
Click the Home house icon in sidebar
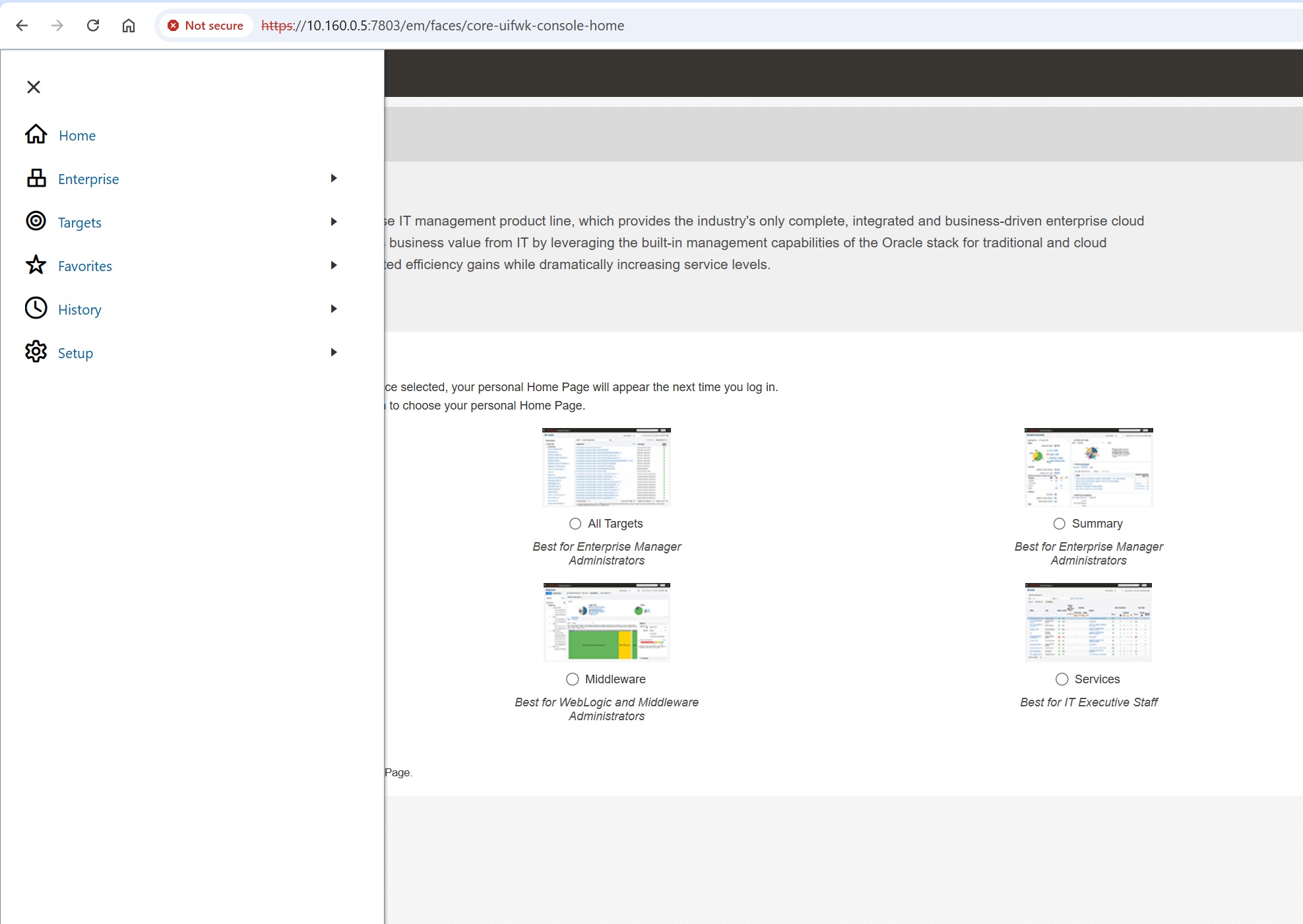(36, 135)
